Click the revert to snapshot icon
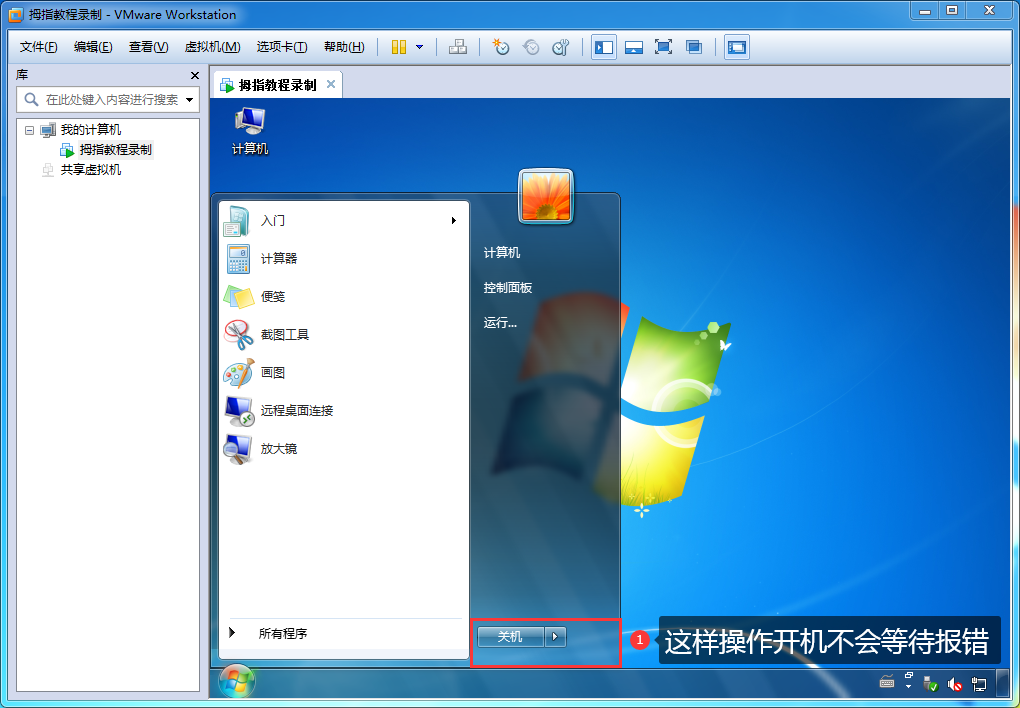 (x=531, y=47)
